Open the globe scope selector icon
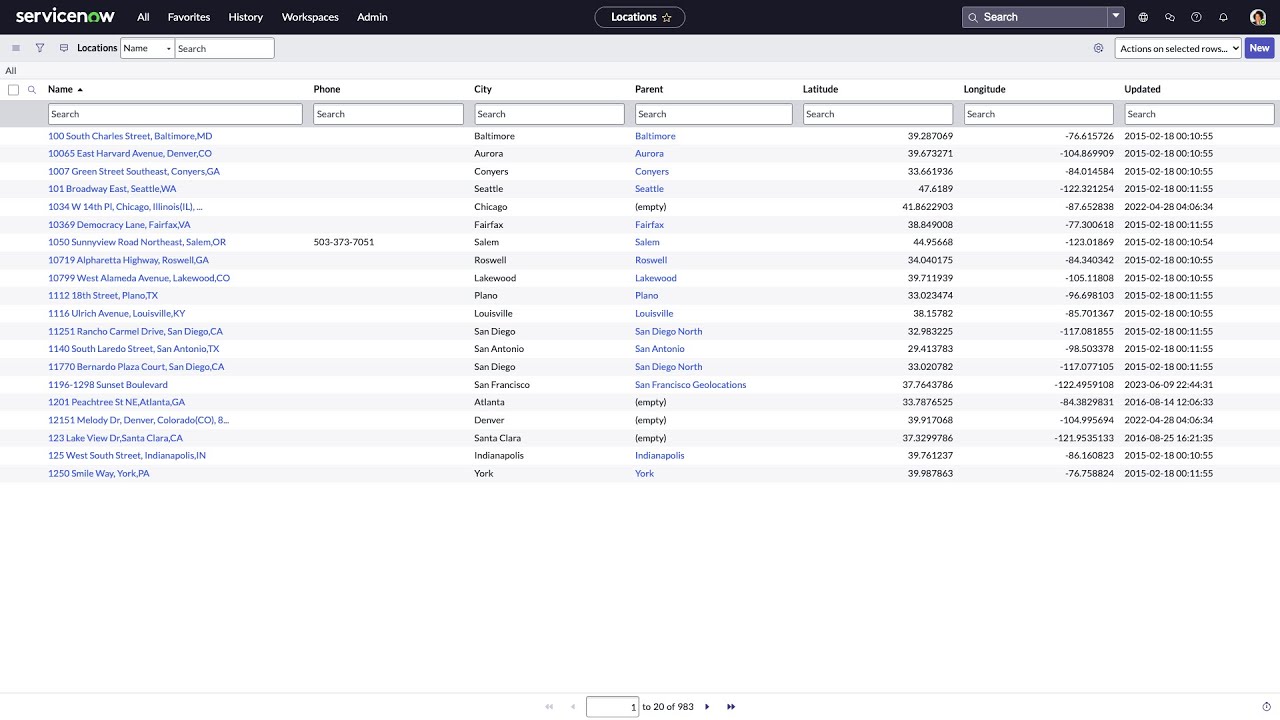 click(x=1143, y=17)
